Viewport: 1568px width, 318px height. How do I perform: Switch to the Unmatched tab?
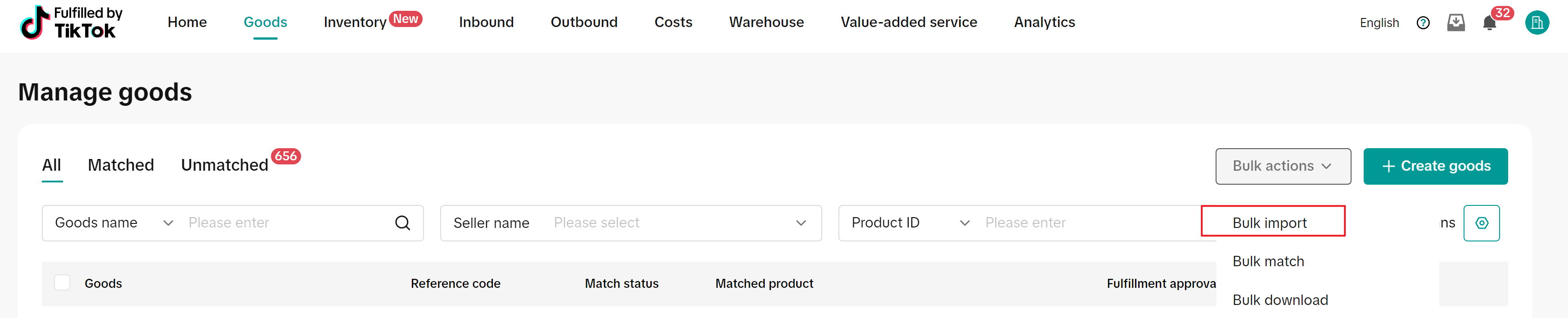click(x=225, y=165)
